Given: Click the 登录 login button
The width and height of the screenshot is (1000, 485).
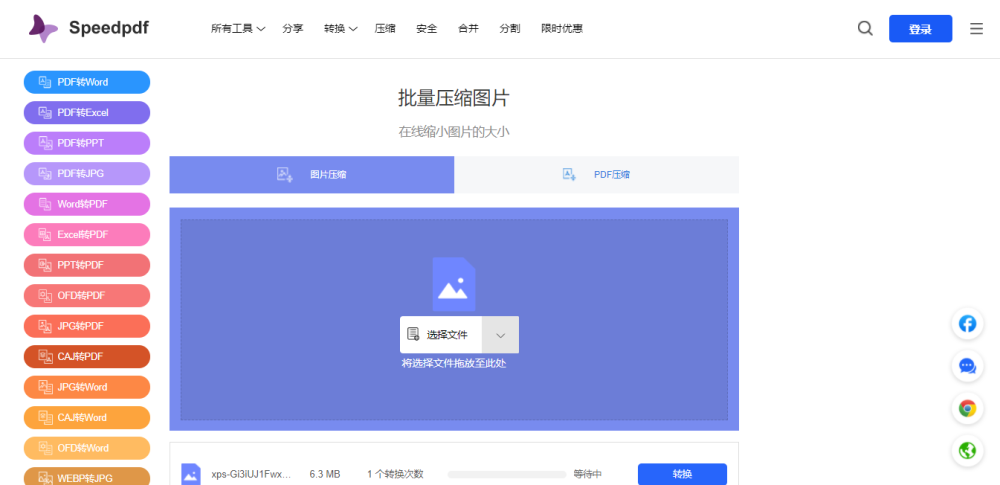Looking at the screenshot, I should 920,29.
